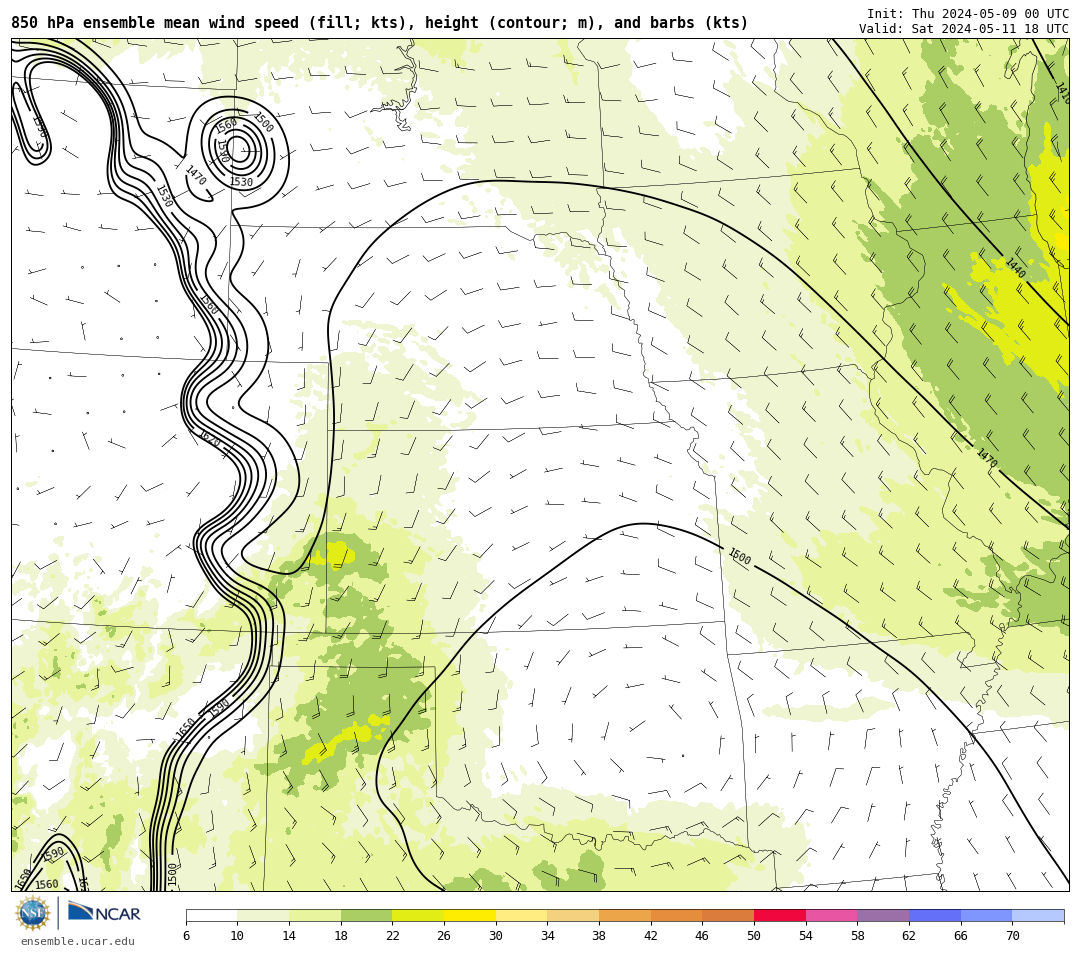The width and height of the screenshot is (1080, 954).
Task: Click the colorbar tick label 22
Action: [393, 935]
